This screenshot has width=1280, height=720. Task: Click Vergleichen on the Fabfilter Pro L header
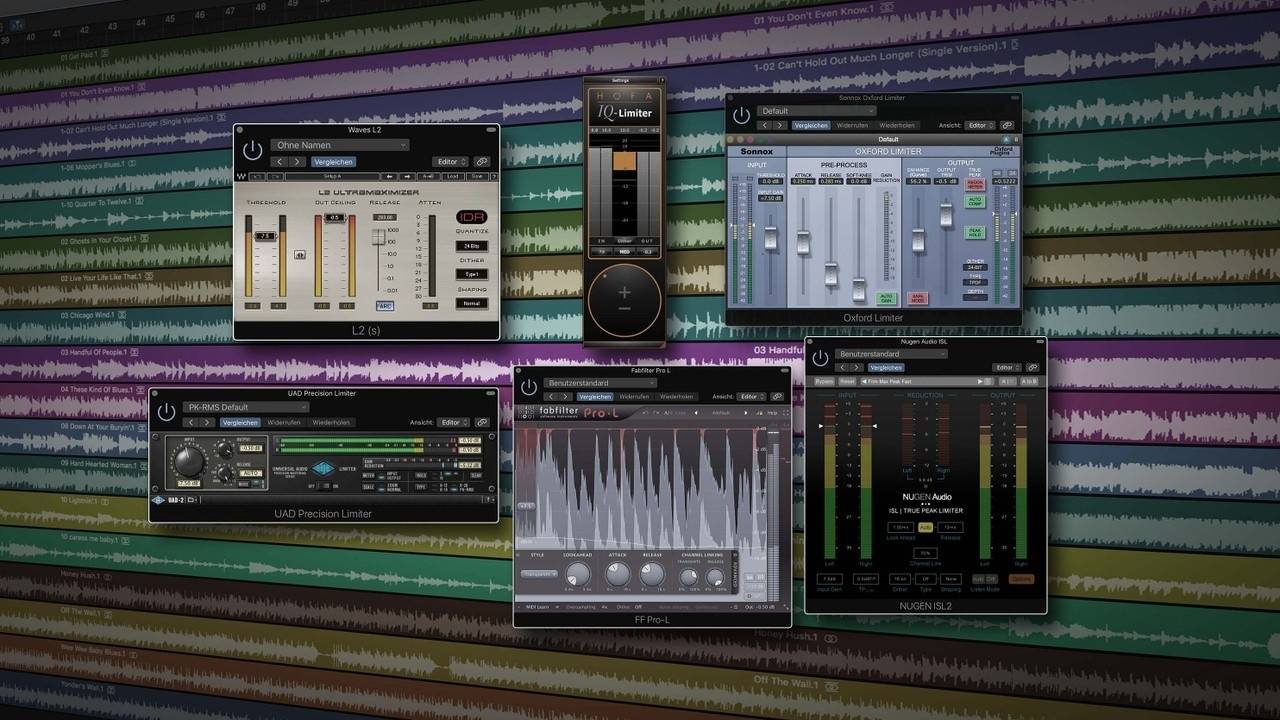pyautogui.click(x=595, y=397)
